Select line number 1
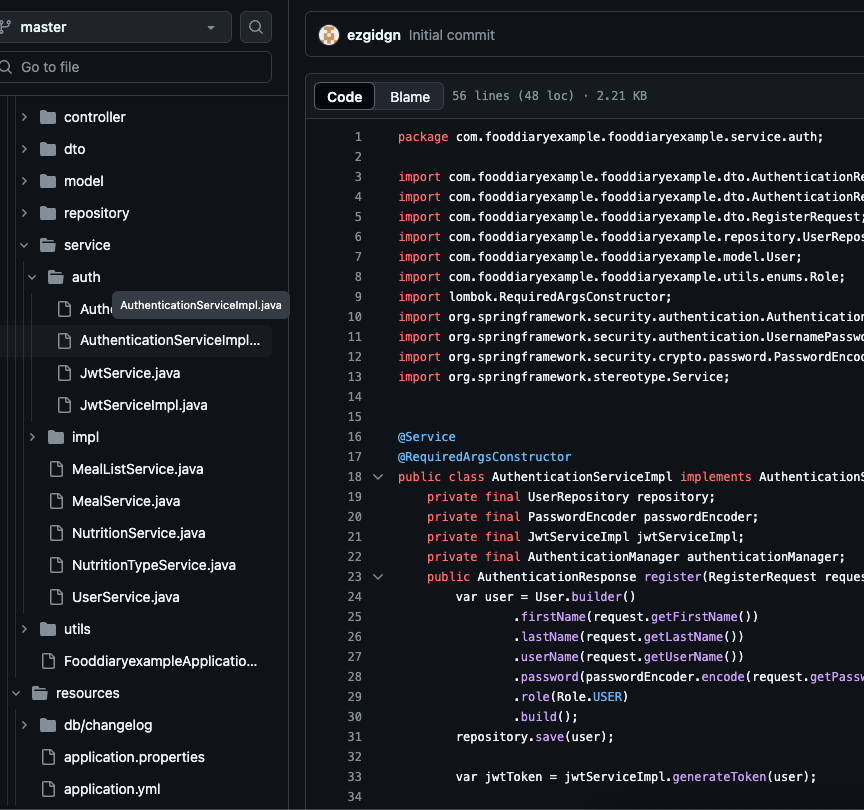Viewport: 864px width, 810px height. coord(358,137)
